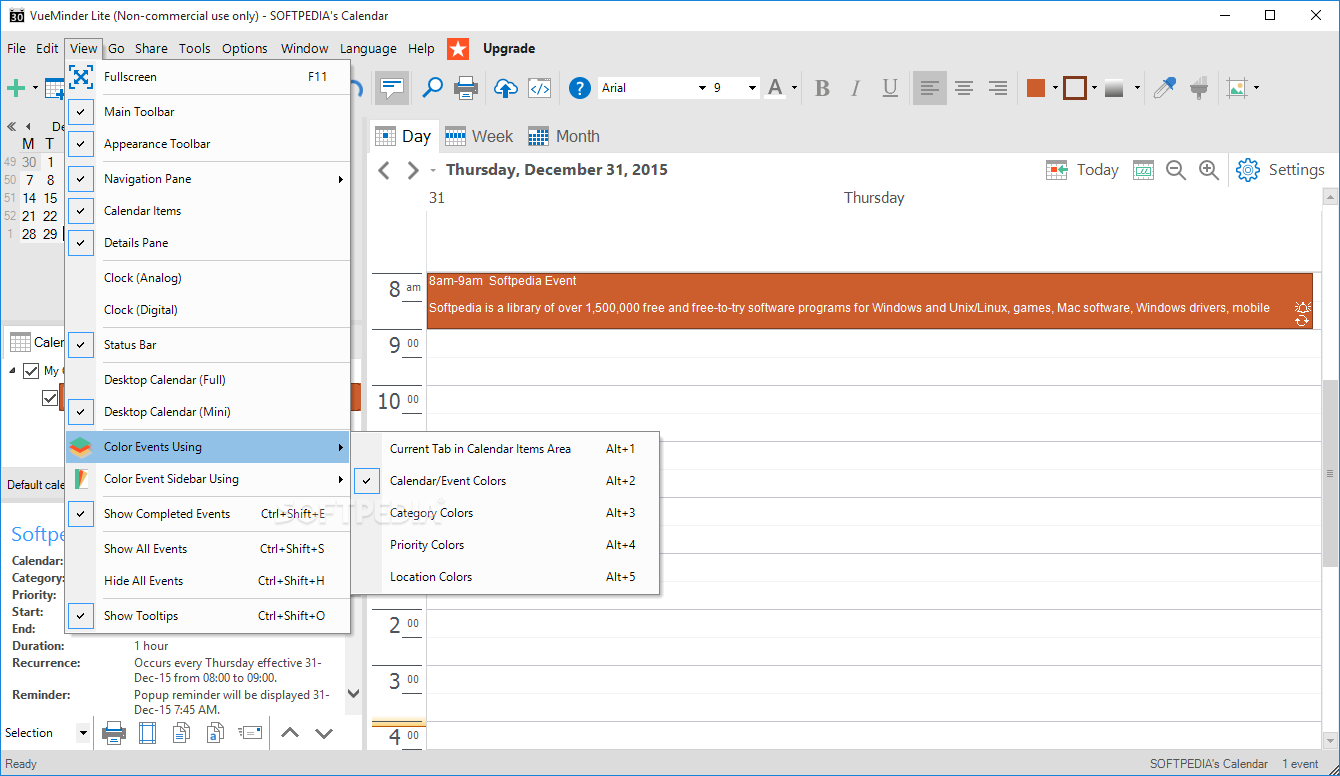1340x776 pixels.
Task: Print details with the details pane printer icon
Action: [114, 733]
